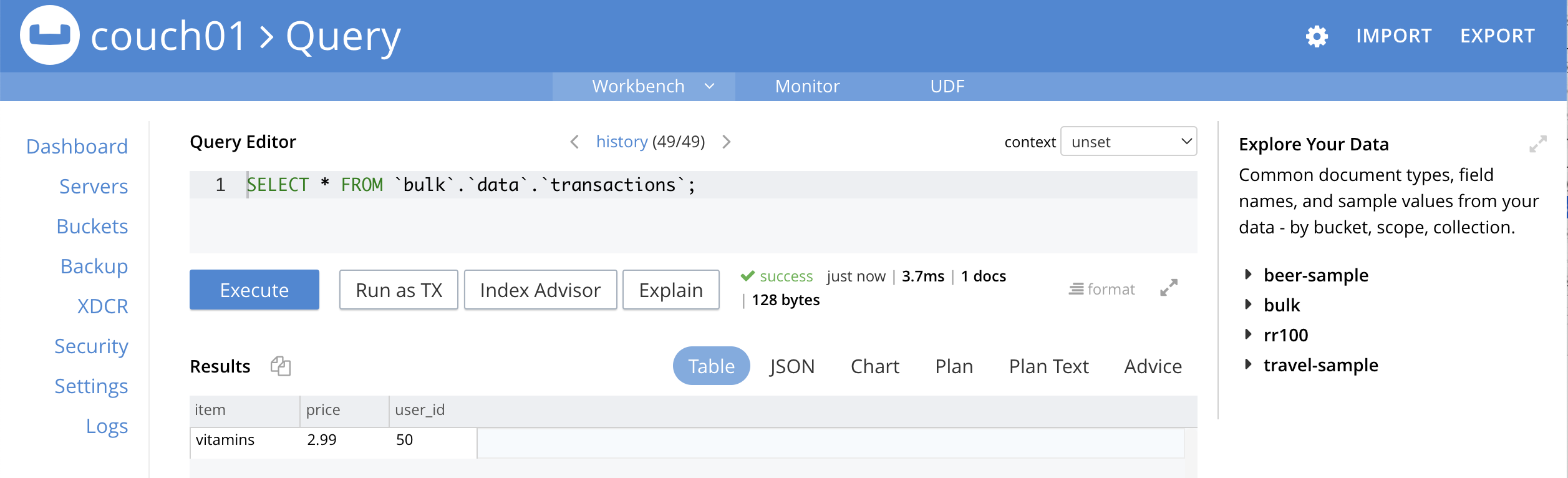The image size is (1568, 478).
Task: Expand the rr100 bucket
Action: [x=1248, y=334]
